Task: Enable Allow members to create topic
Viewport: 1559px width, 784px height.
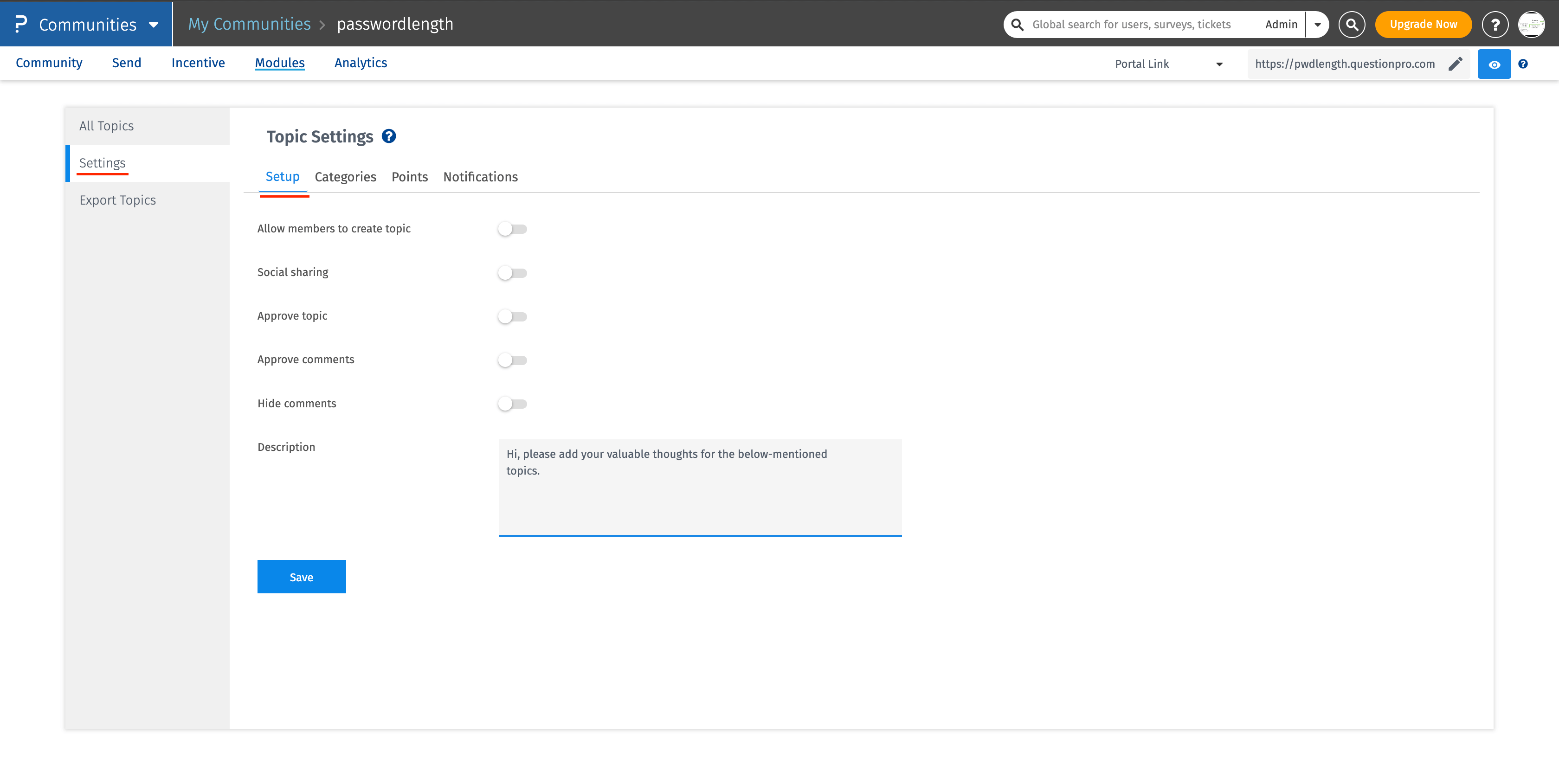Action: [513, 229]
